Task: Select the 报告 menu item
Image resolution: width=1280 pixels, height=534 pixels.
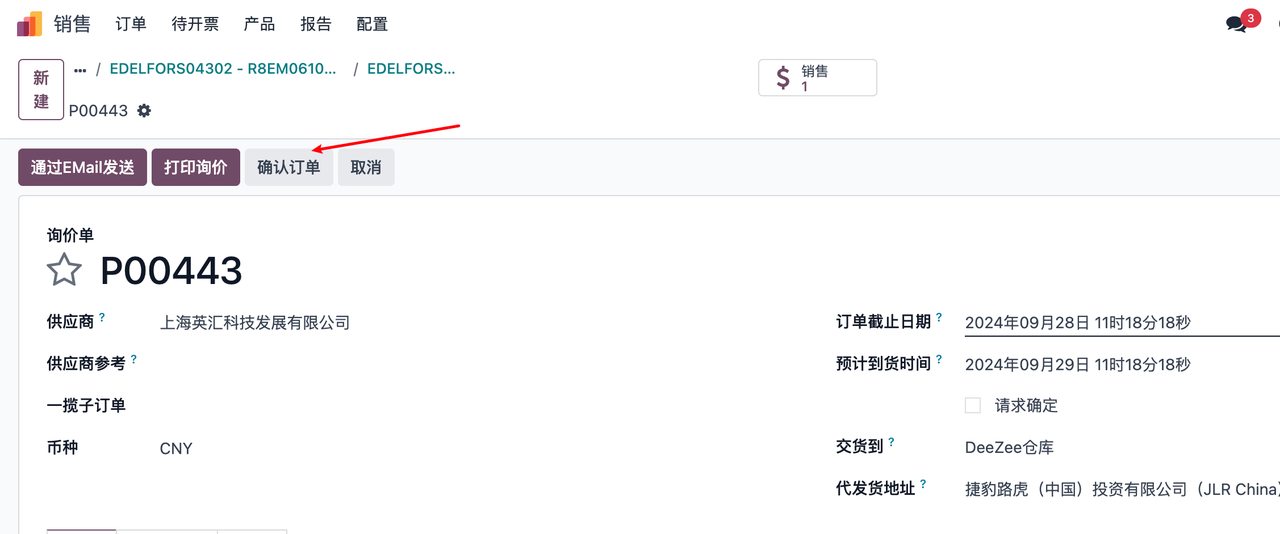Action: [316, 24]
